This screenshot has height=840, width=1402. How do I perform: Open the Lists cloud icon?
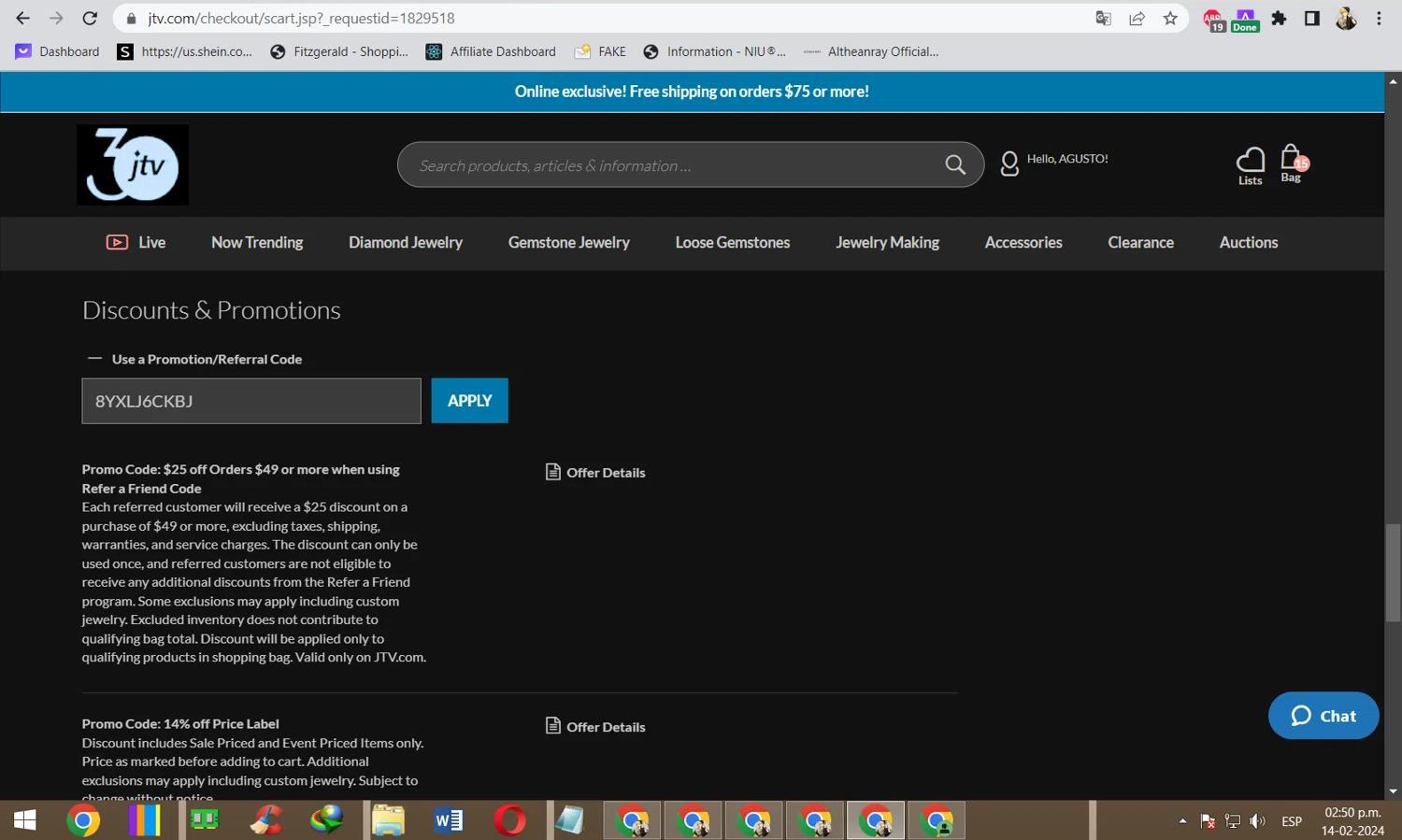(x=1250, y=166)
